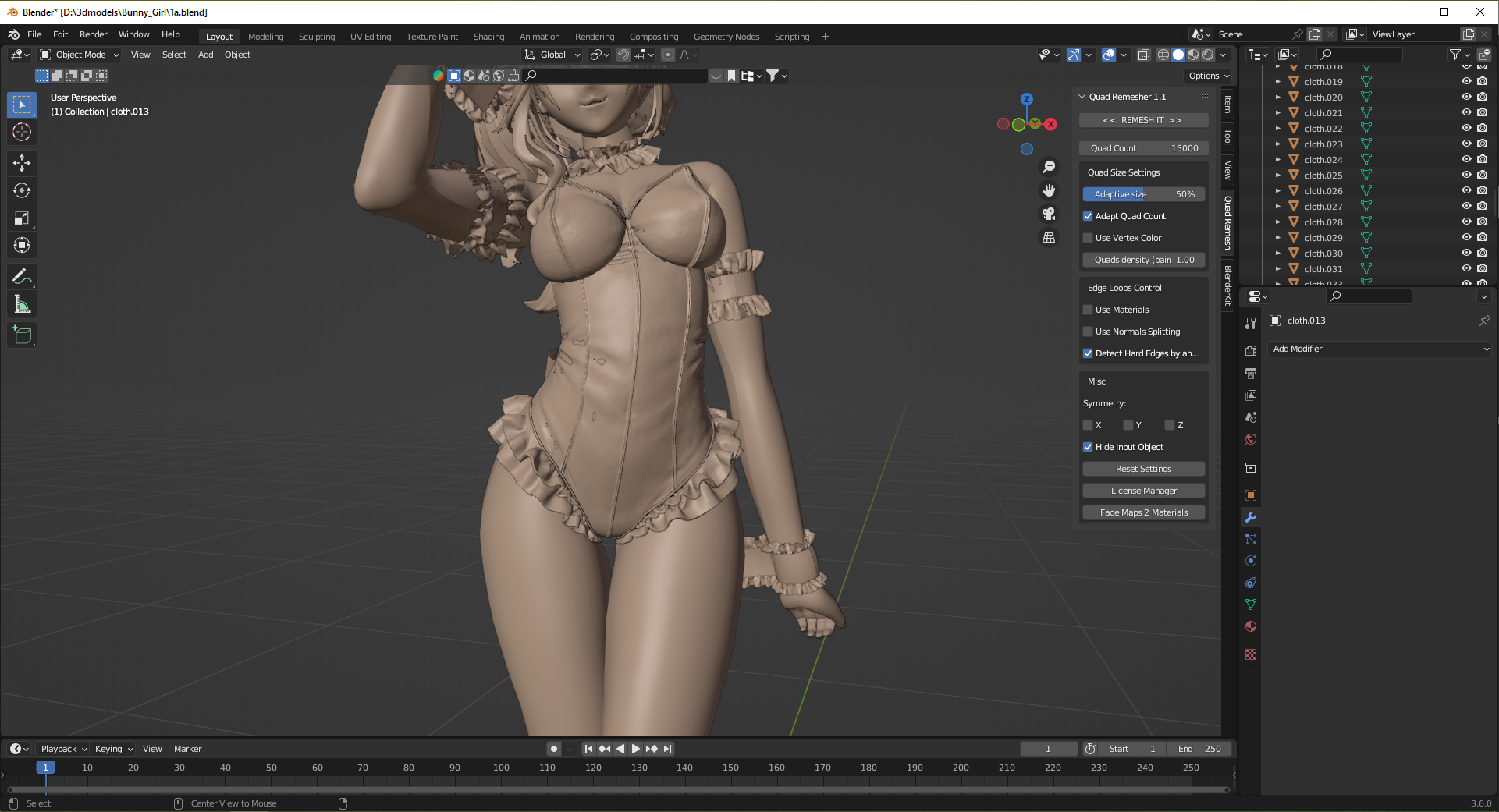Adjust the Adaptive size slider
Image resolution: width=1499 pixels, height=812 pixels.
(1143, 194)
